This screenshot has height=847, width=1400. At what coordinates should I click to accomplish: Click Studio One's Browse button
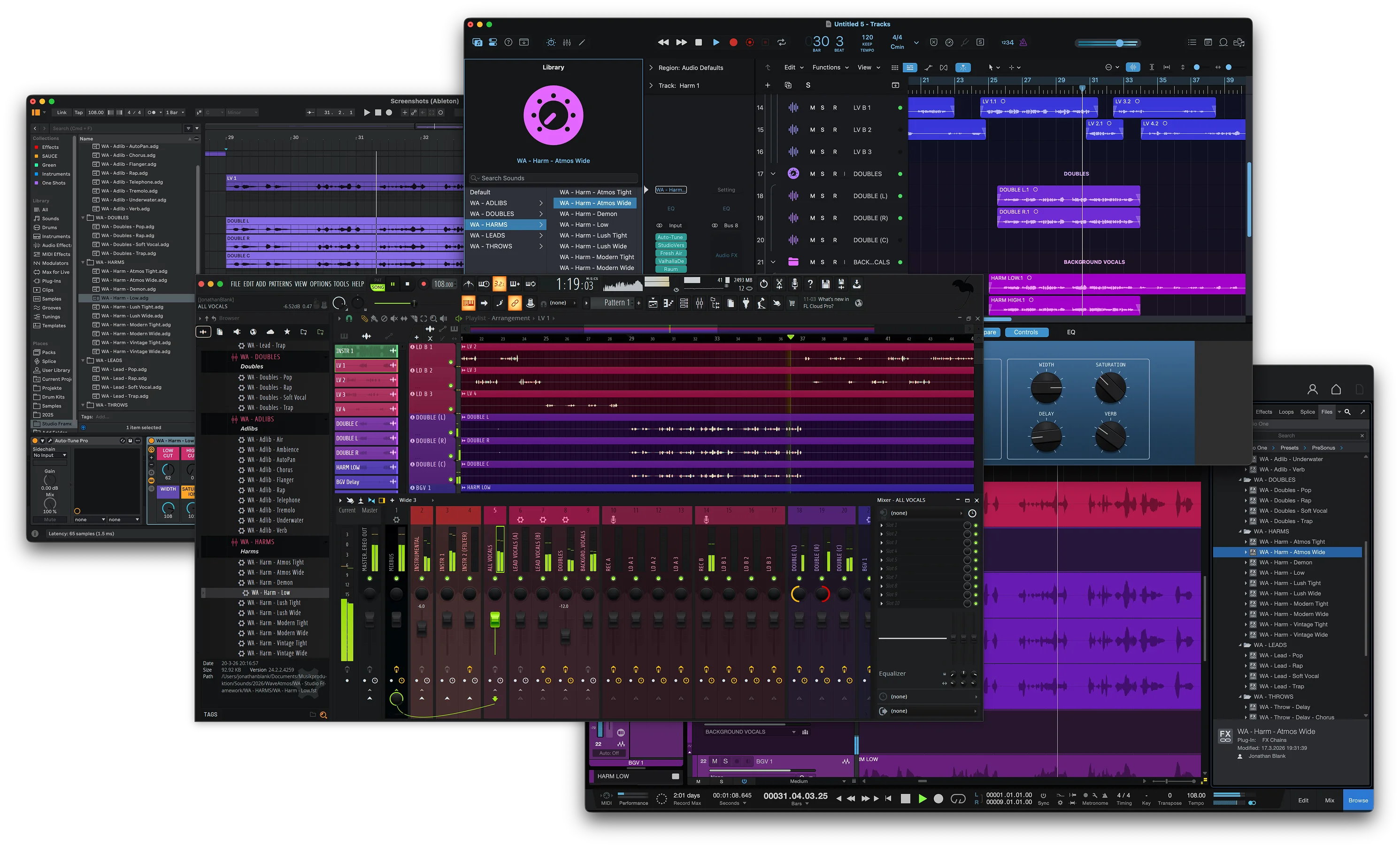tap(1357, 801)
